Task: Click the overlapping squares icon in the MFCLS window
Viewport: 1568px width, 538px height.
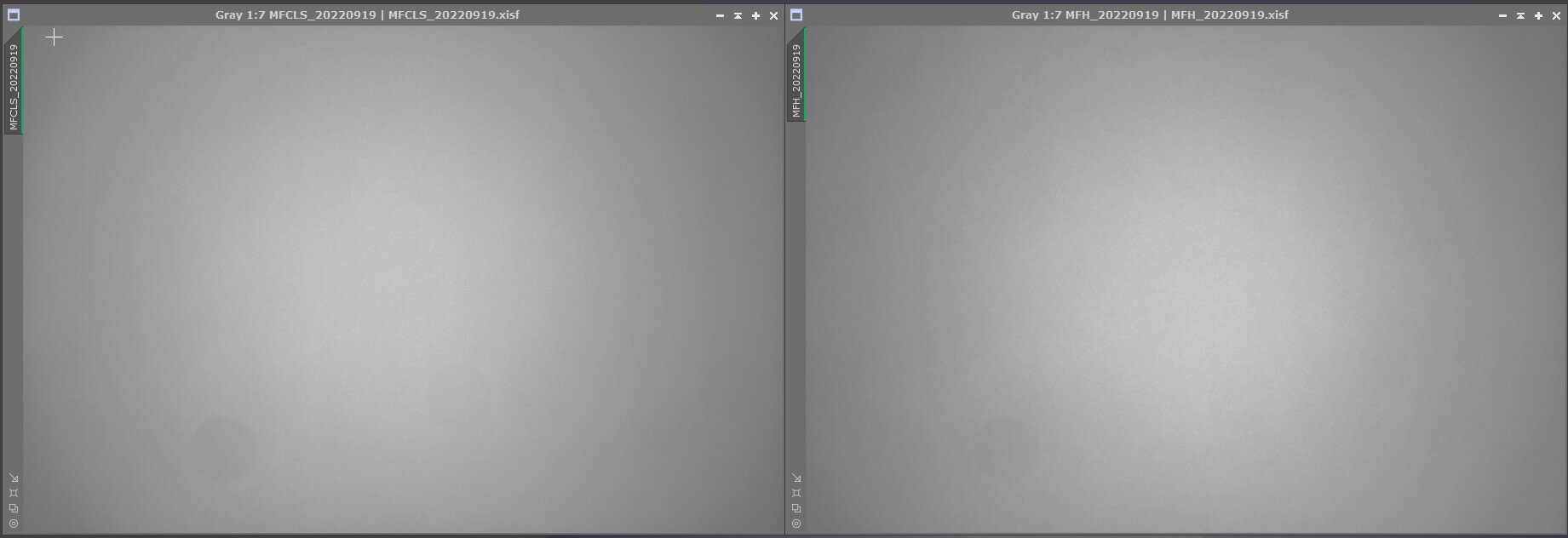Action: point(14,508)
